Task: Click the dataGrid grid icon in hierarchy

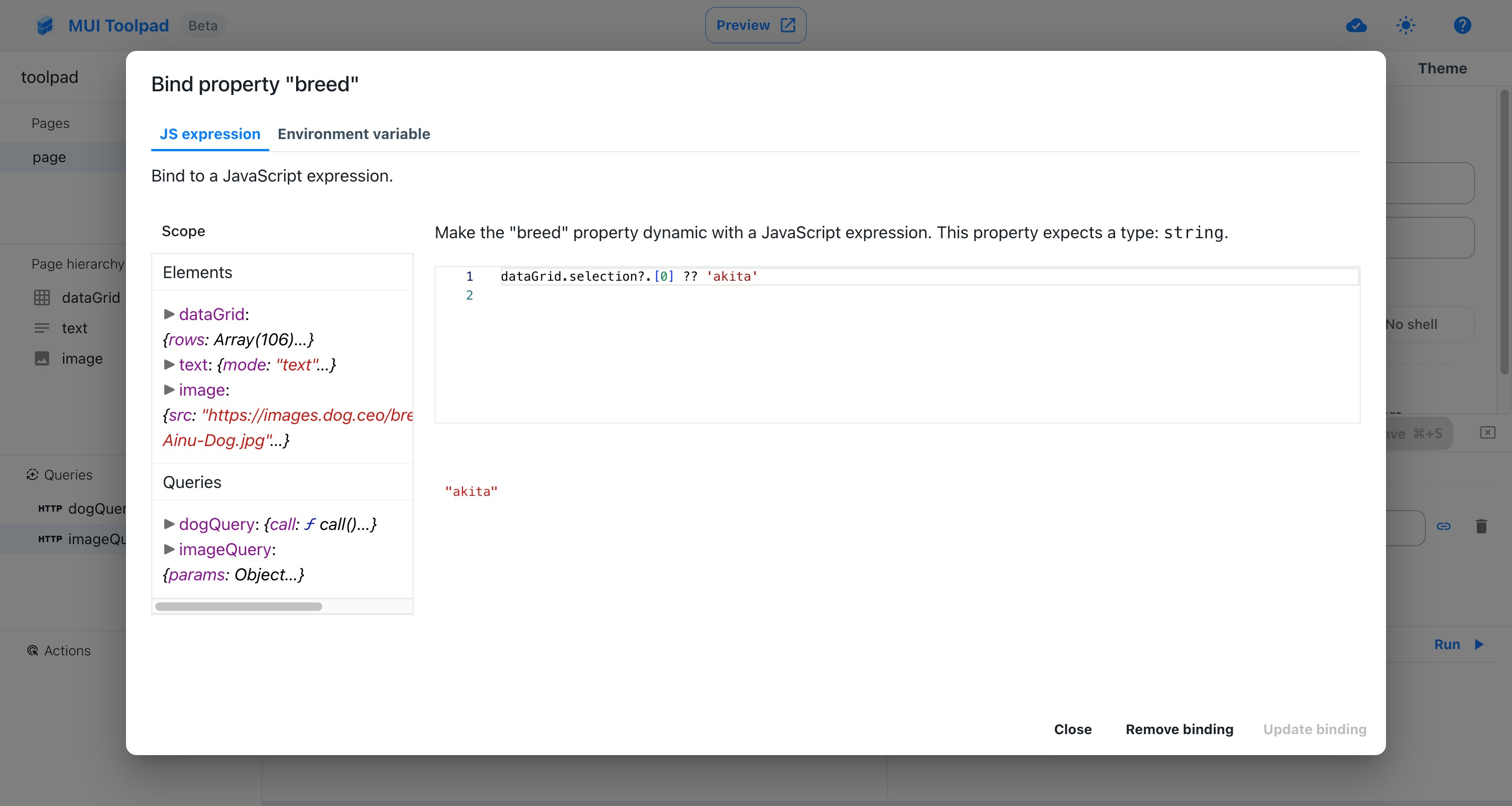Action: (41, 298)
